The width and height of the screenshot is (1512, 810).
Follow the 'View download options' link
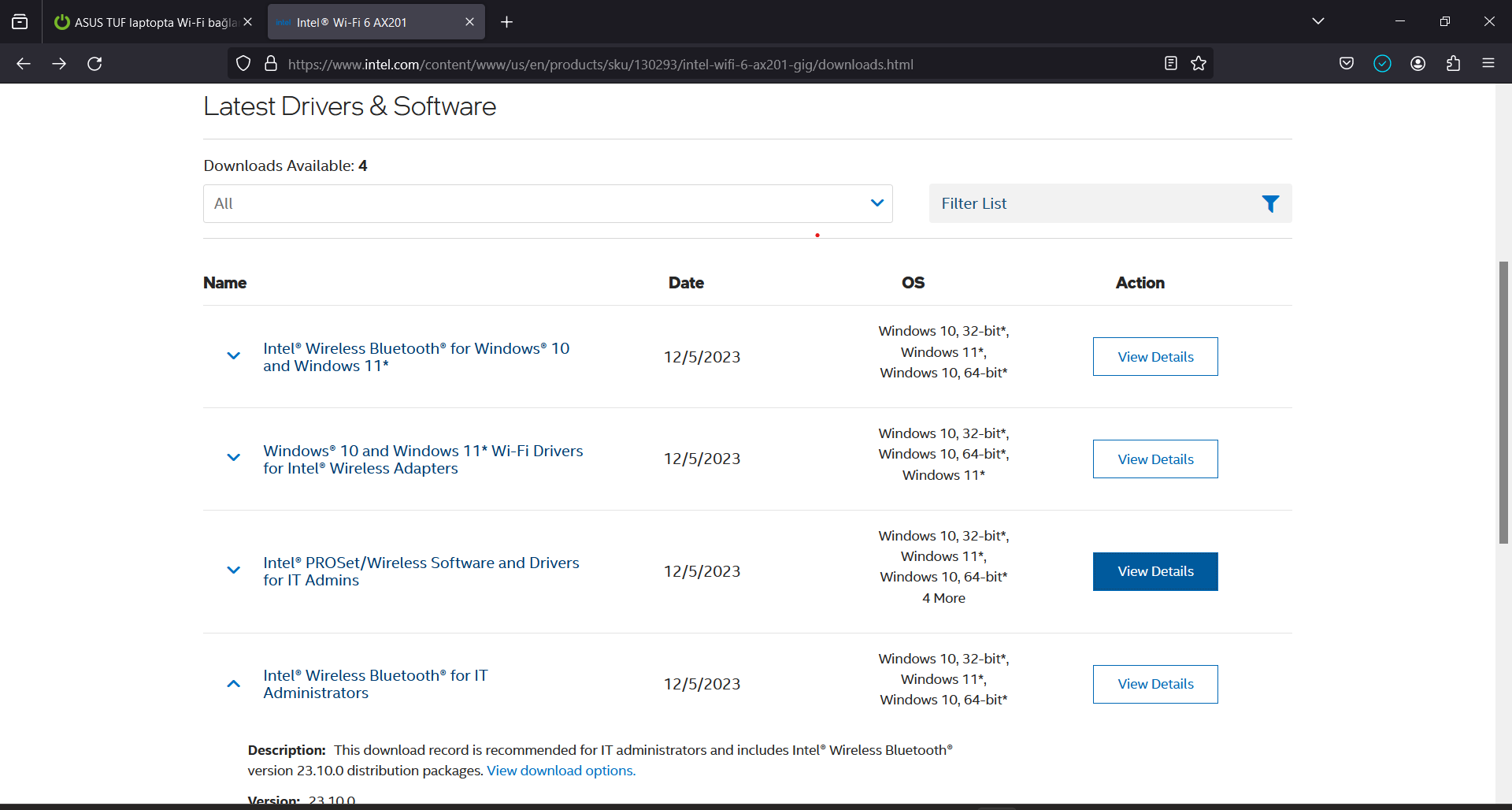coord(561,771)
